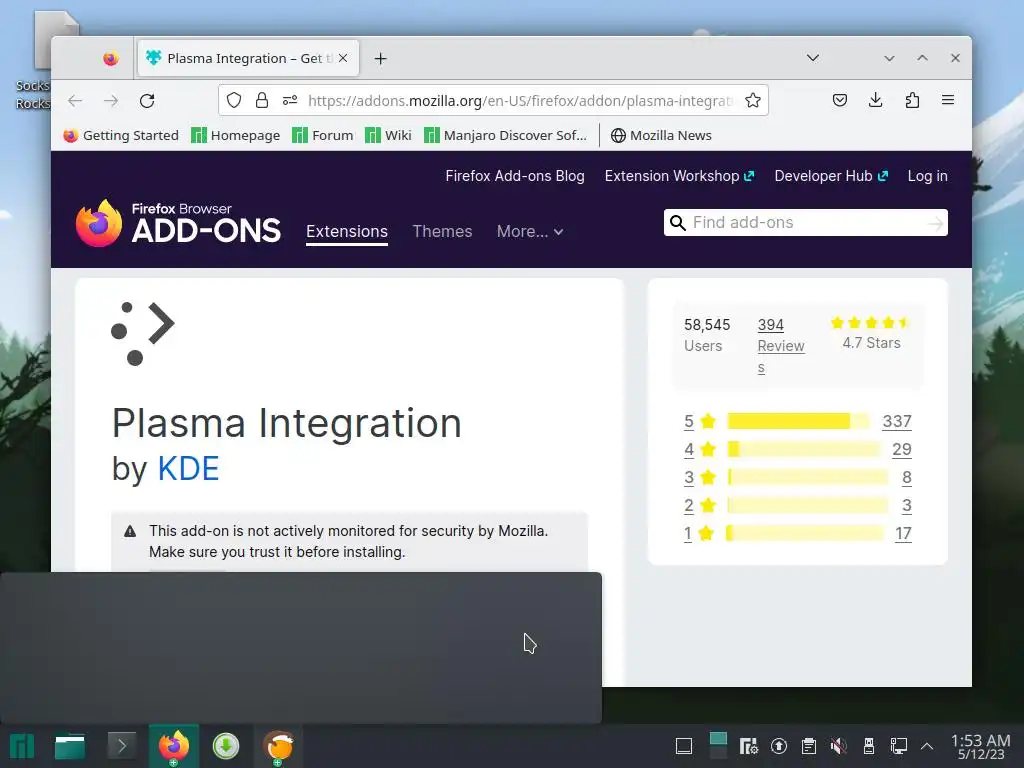View site security via the padlock icon
This screenshot has height=768, width=1024.
tap(262, 100)
